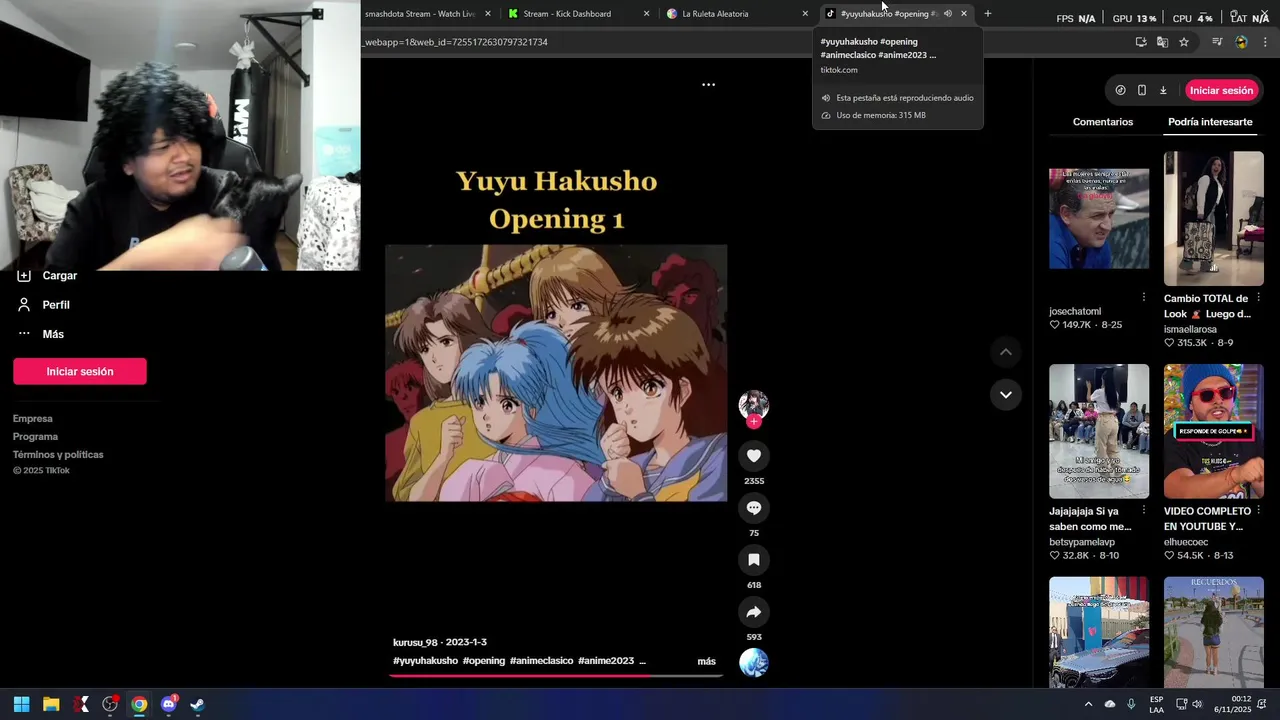Open Chrome's three-dot menu
This screenshot has height=720, width=1280.
(1265, 42)
